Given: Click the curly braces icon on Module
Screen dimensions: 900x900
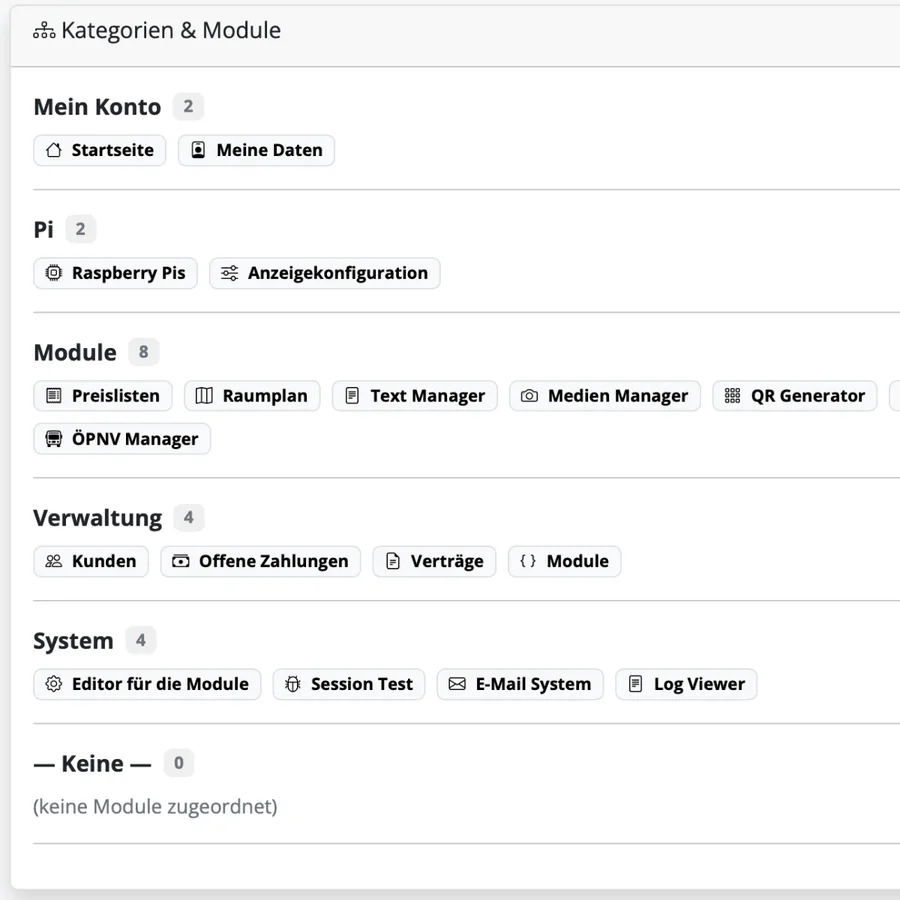Looking at the screenshot, I should tap(528, 561).
